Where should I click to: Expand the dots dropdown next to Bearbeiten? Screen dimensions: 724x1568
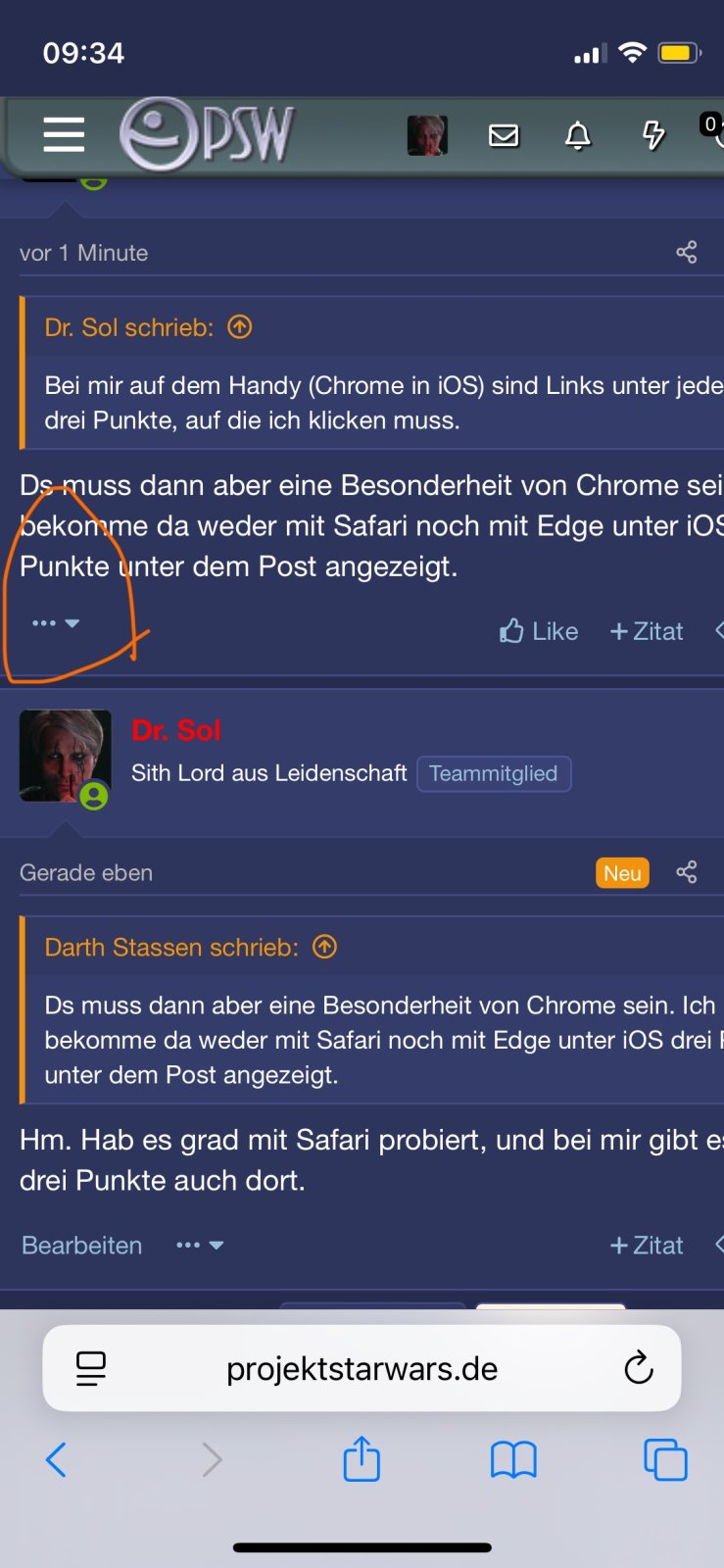click(x=200, y=1246)
